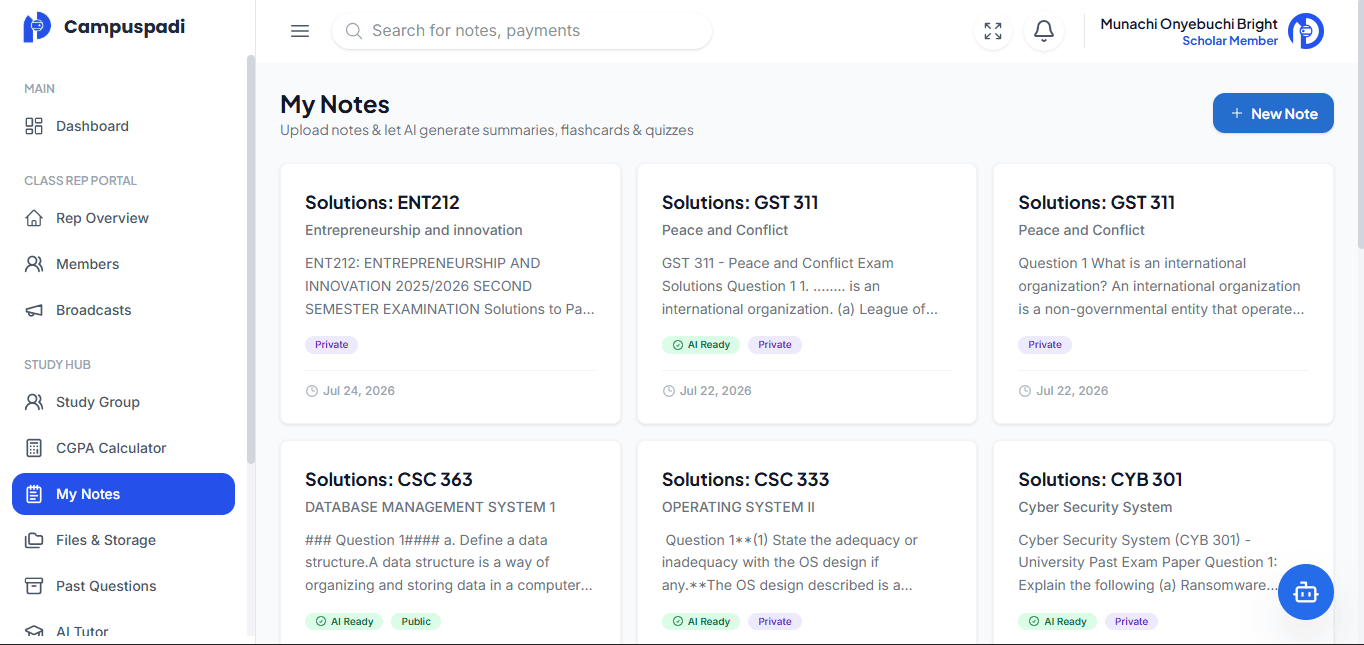Open Rep Overview page
Viewport: 1364px width, 645px height.
(x=123, y=218)
